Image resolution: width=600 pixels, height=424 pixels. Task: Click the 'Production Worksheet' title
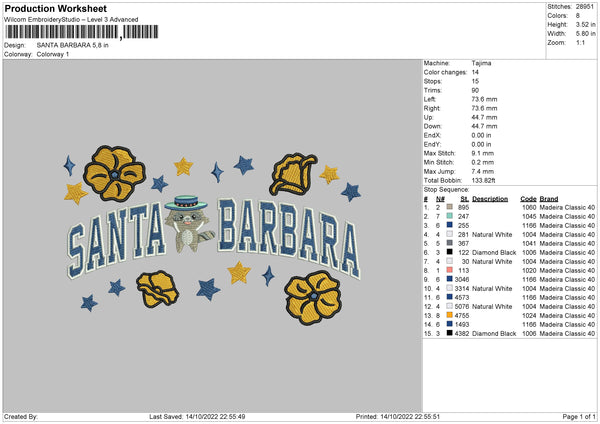point(55,8)
